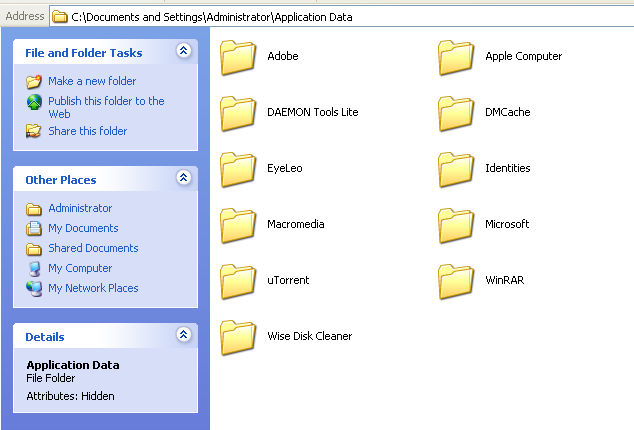Screen dimensions: 634x430
Task: Select the DMCache folder icon
Action: [x=456, y=114]
